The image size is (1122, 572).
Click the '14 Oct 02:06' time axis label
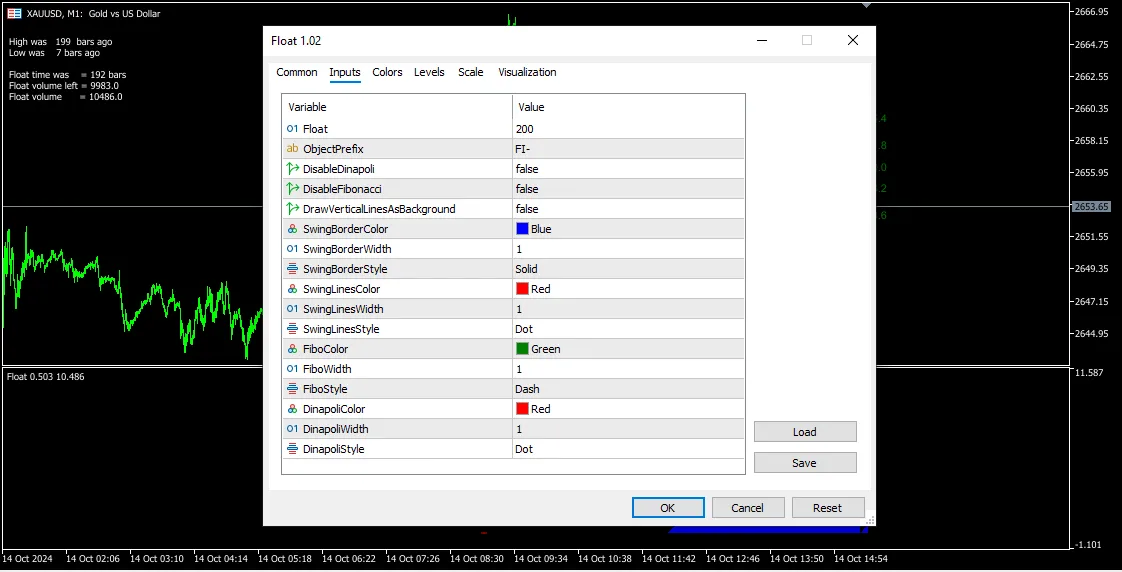click(93, 558)
